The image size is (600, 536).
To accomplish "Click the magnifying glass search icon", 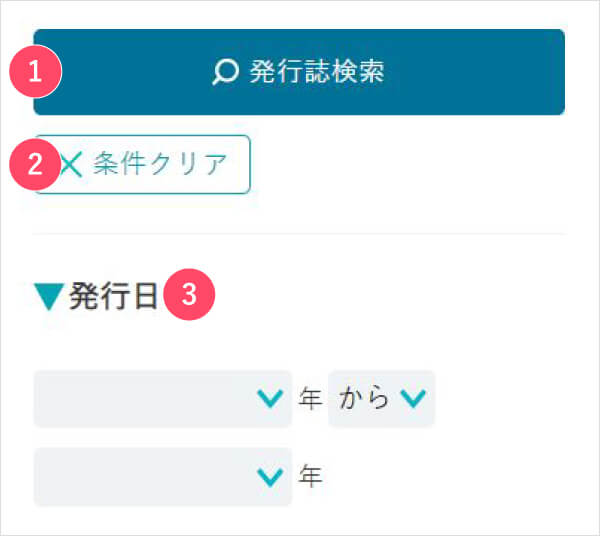I will coord(225,72).
